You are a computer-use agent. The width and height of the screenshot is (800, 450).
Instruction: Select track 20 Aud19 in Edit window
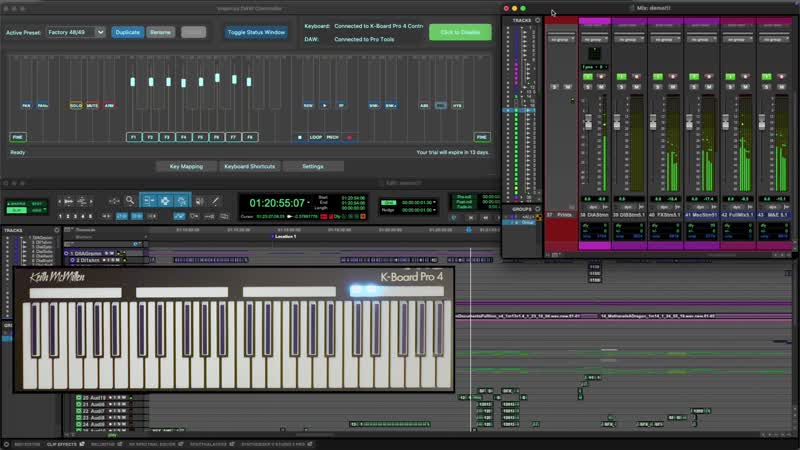point(94,397)
